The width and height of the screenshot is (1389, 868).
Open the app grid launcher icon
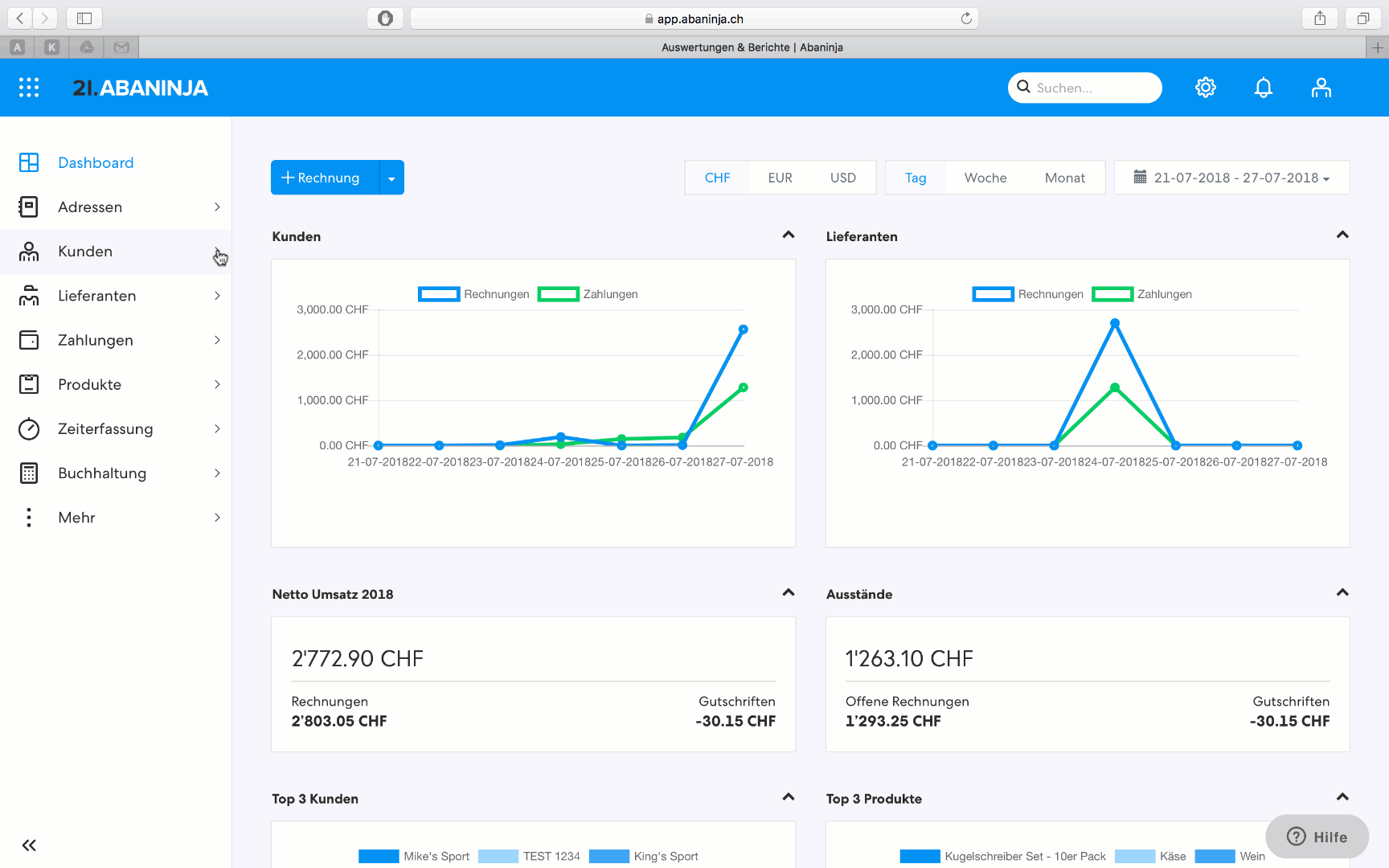29,88
